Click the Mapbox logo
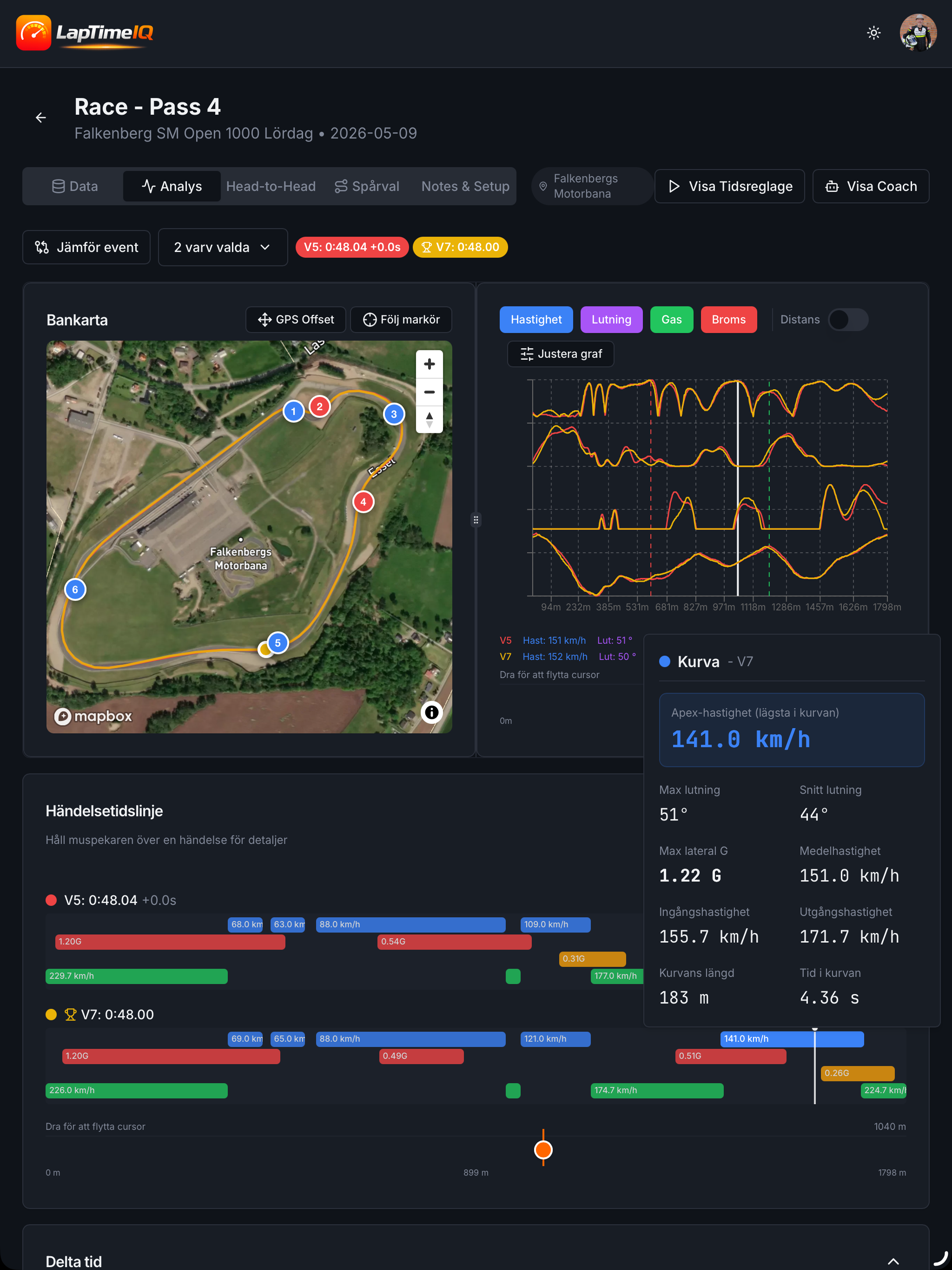 tap(93, 716)
